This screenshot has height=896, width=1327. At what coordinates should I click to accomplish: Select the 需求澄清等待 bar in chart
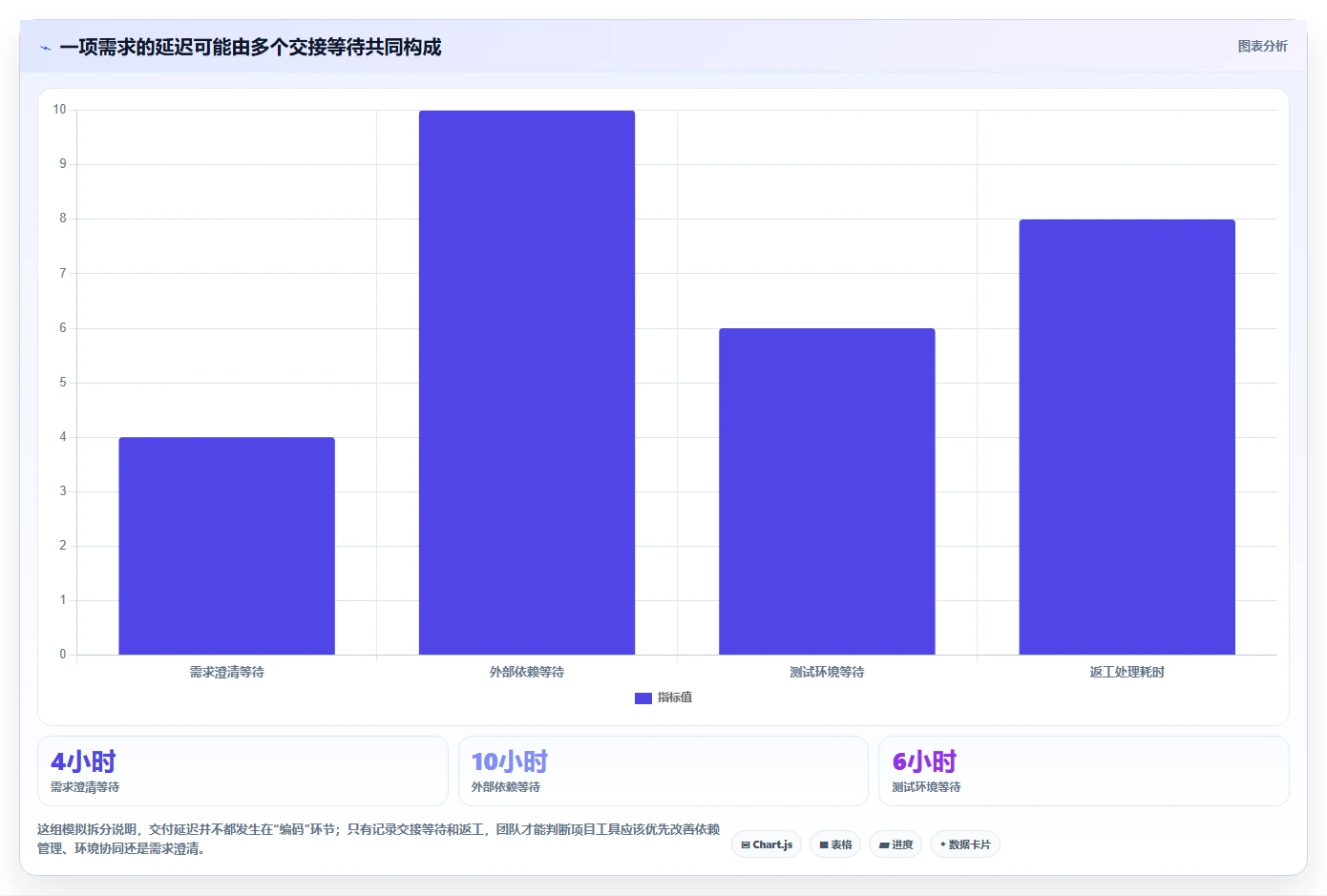pyautogui.click(x=226, y=546)
